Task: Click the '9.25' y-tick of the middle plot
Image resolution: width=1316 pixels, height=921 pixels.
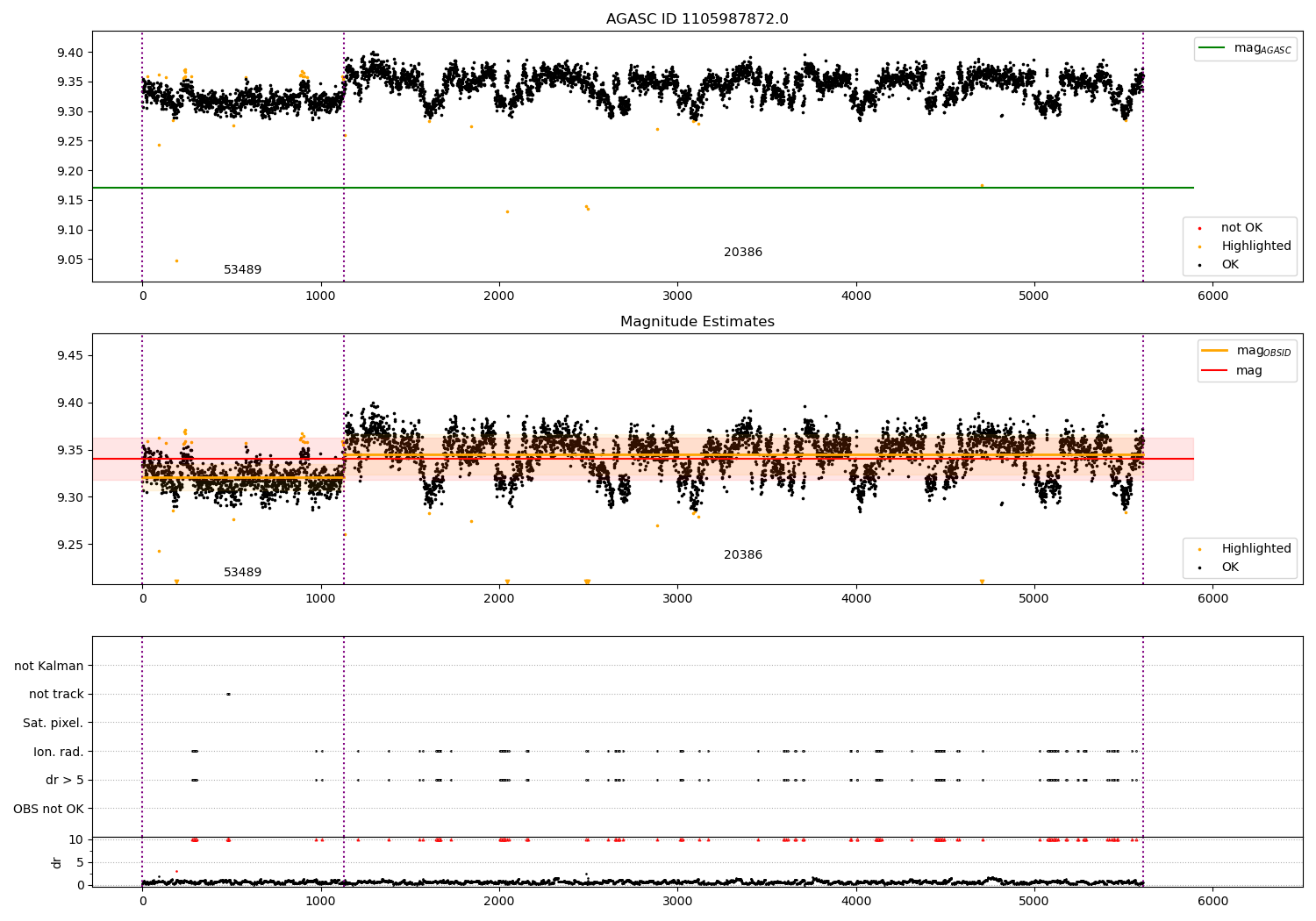Action: click(70, 545)
